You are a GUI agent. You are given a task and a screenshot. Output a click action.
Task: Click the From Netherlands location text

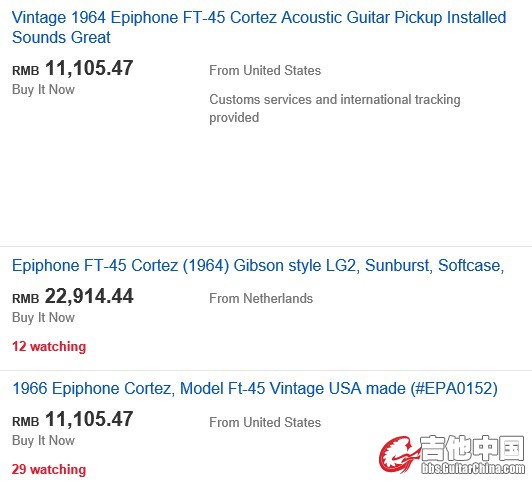tap(261, 298)
